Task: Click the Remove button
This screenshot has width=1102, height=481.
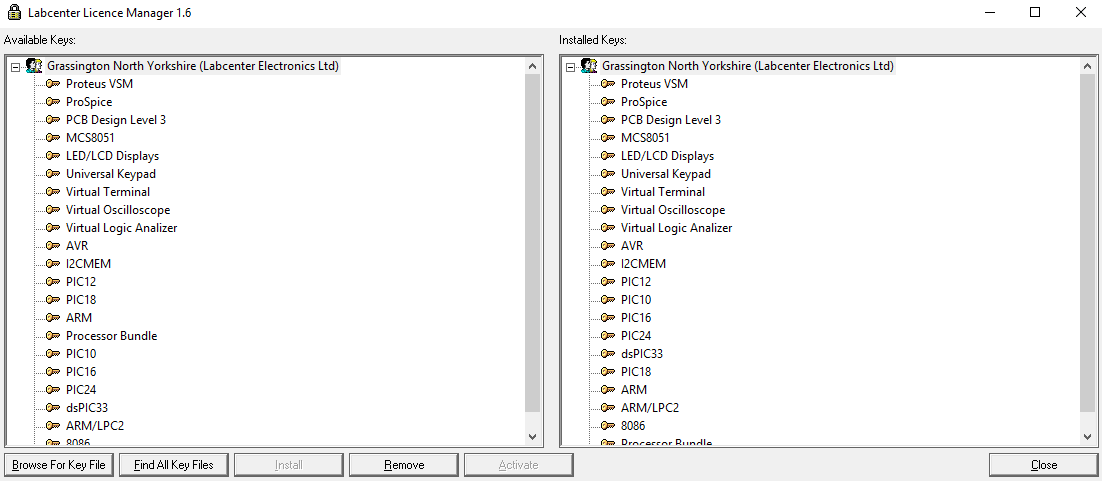Action: click(404, 465)
